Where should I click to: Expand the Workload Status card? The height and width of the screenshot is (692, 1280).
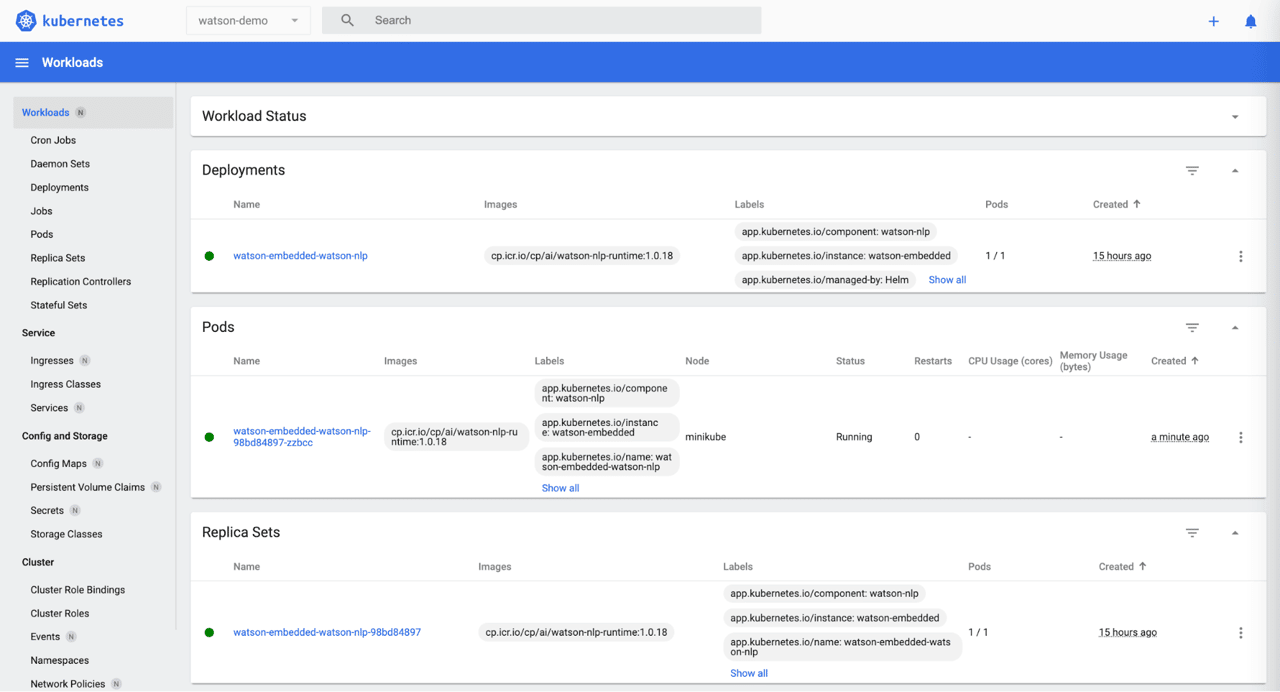pyautogui.click(x=1235, y=117)
